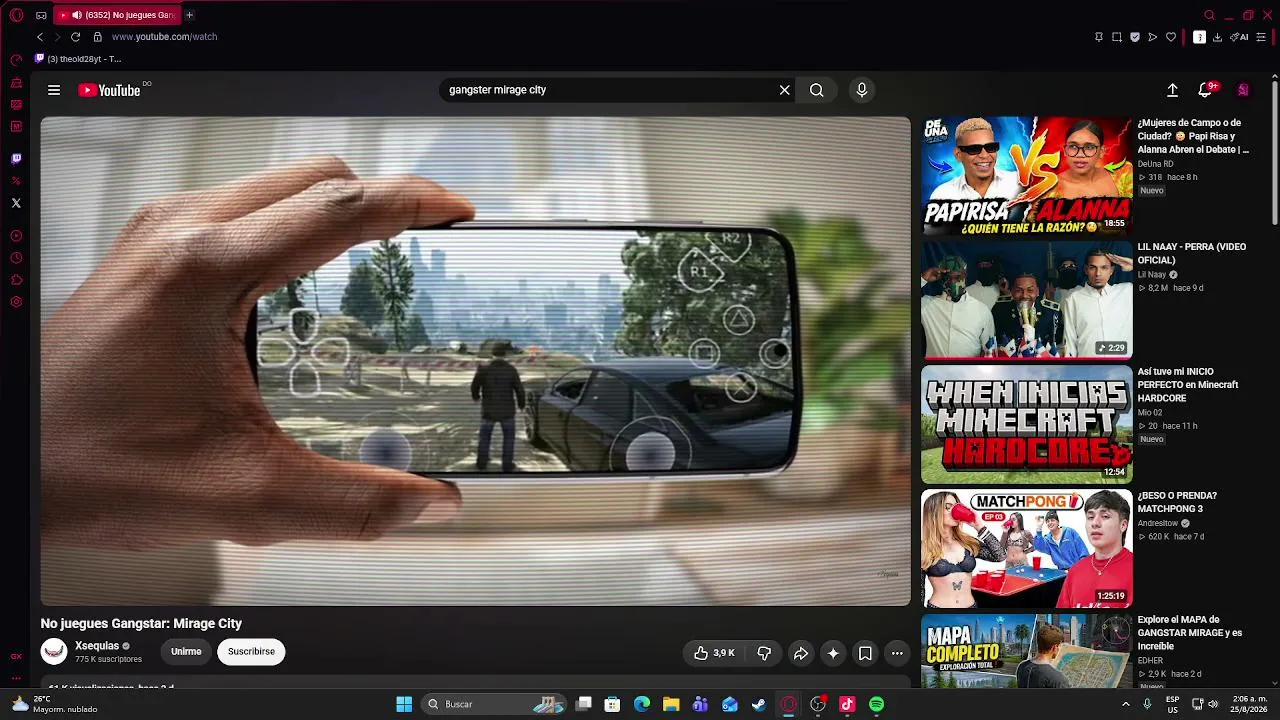Viewport: 1280px width, 720px height.
Task: Open the '¿Mujeres de Campo o de Ciudad?' title
Action: point(1193,136)
